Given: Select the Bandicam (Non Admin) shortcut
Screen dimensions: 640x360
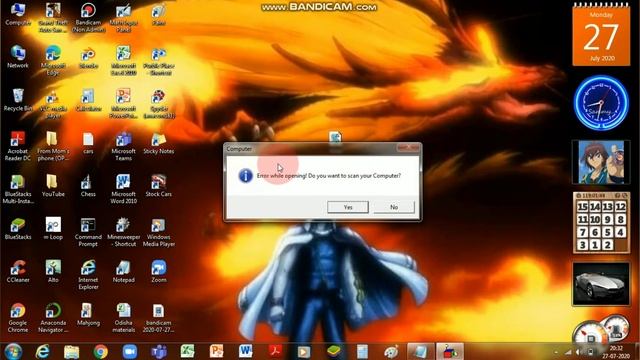Looking at the screenshot, I should [x=88, y=17].
